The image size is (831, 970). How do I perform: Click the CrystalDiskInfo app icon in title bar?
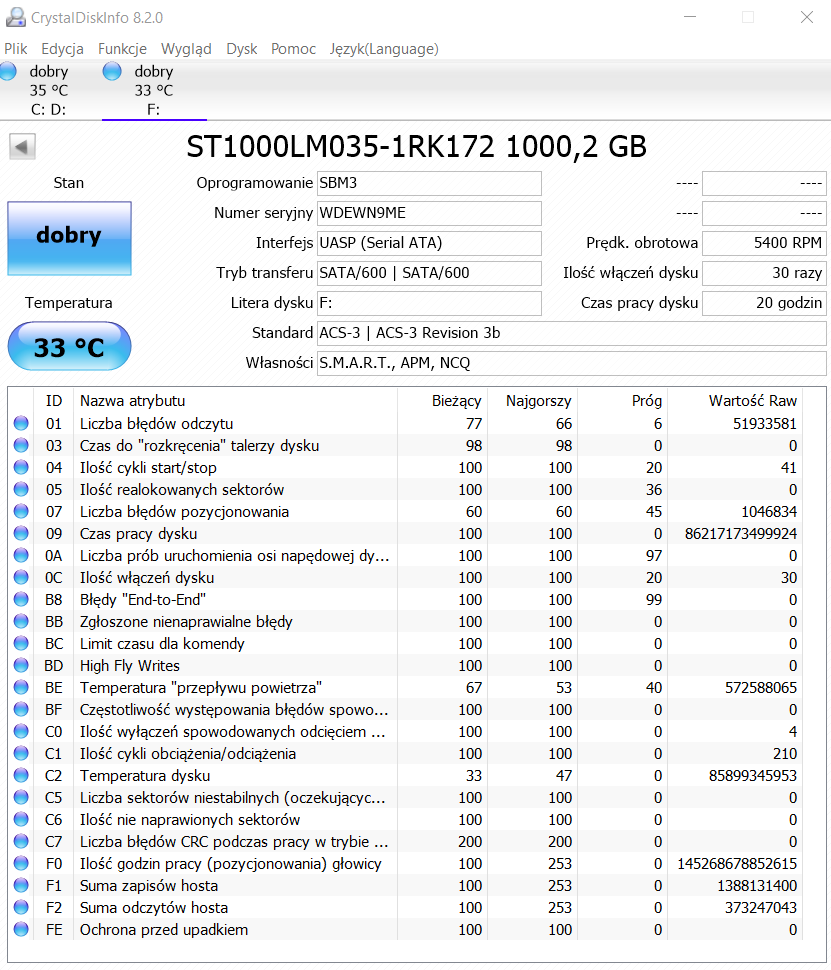click(x=15, y=17)
